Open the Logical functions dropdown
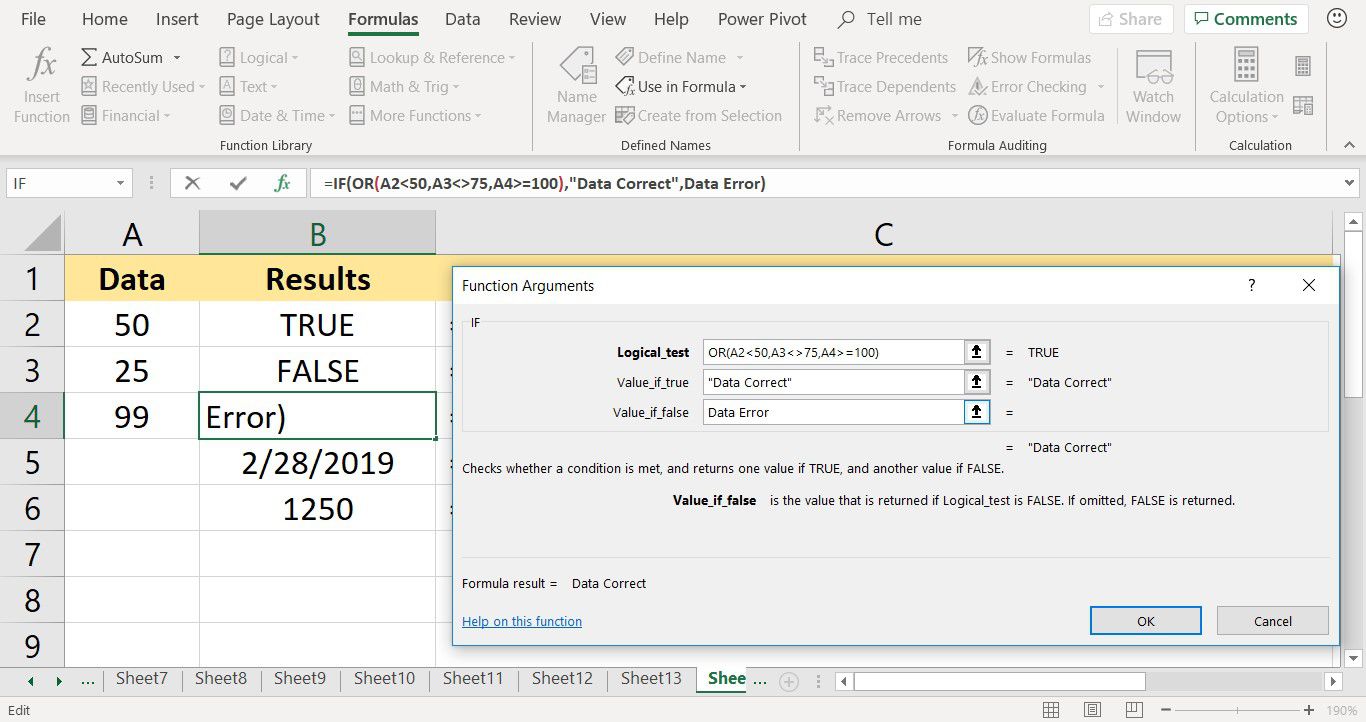Image resolution: width=1366 pixels, height=722 pixels. (258, 58)
